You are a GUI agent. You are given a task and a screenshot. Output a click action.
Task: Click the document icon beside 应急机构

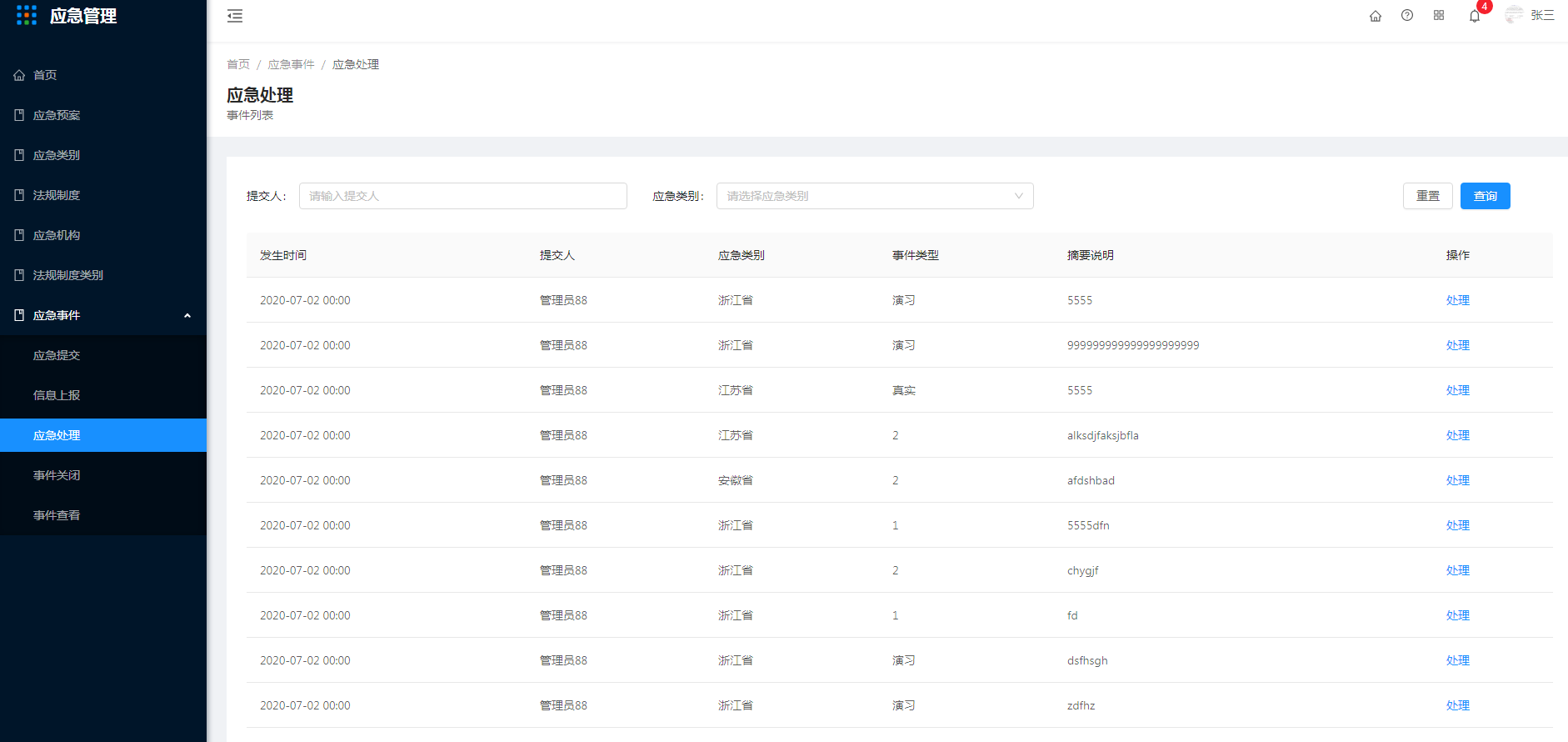[x=19, y=235]
